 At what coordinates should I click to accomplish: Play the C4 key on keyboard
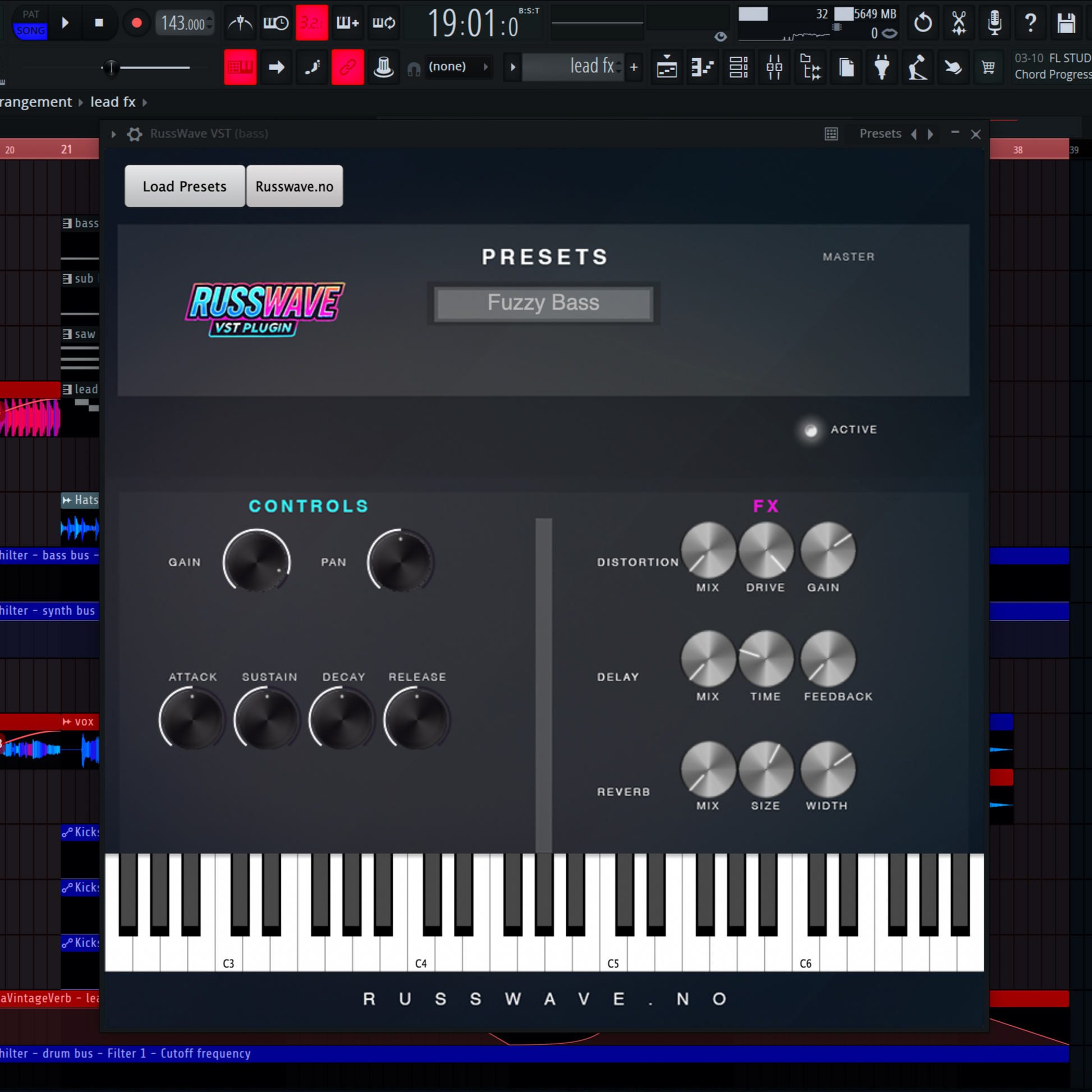(x=421, y=955)
